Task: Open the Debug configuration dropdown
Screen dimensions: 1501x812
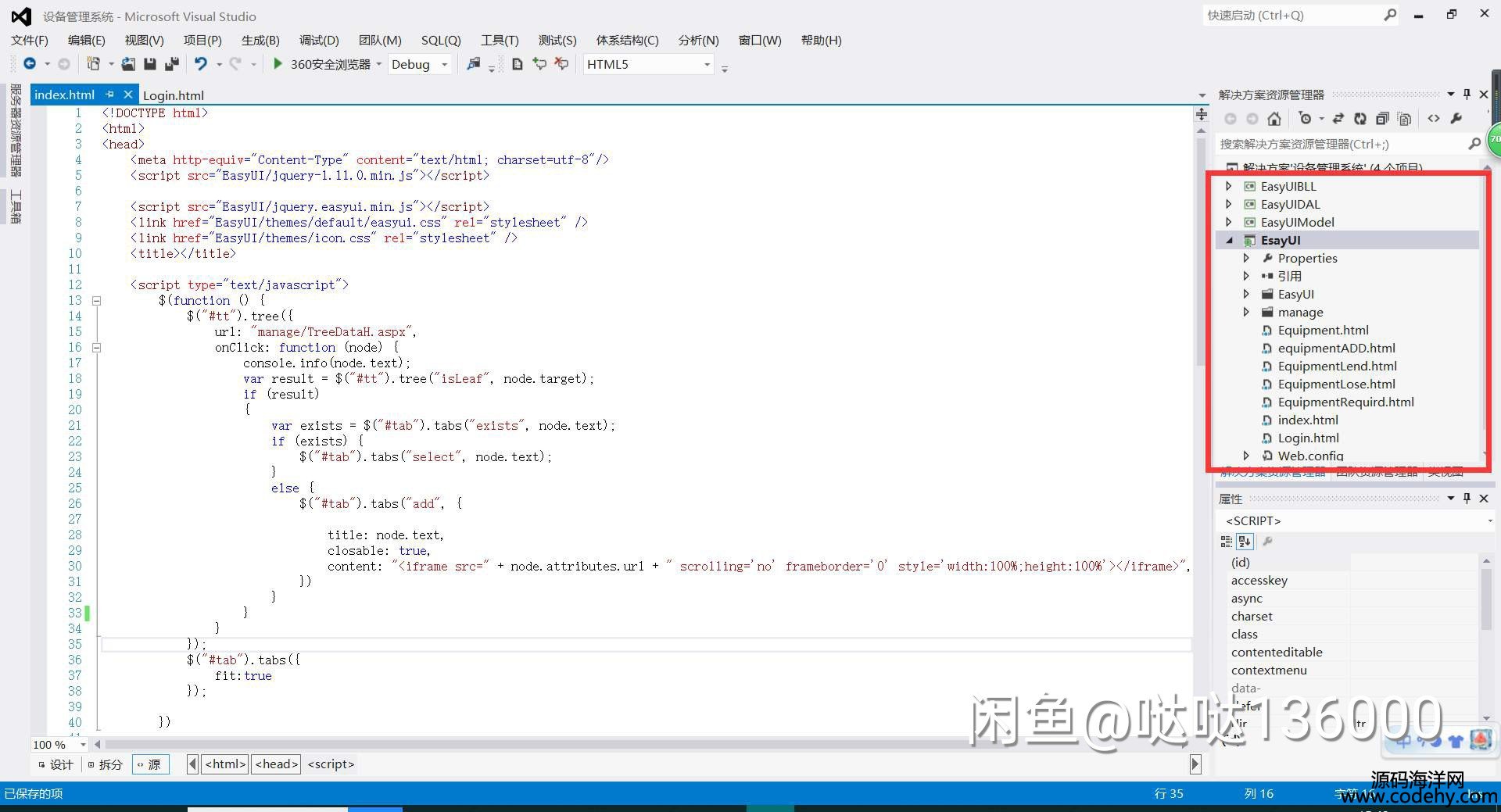Action: 444,65
